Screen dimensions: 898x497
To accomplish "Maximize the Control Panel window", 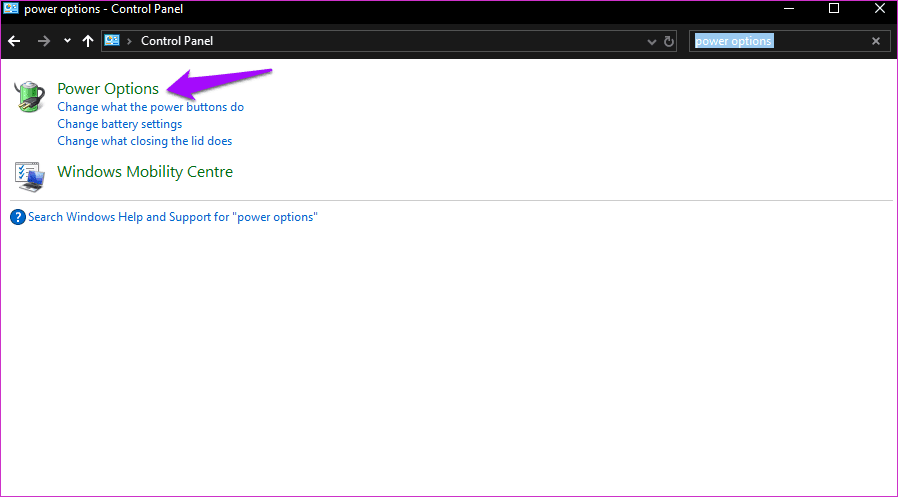I will pos(834,8).
